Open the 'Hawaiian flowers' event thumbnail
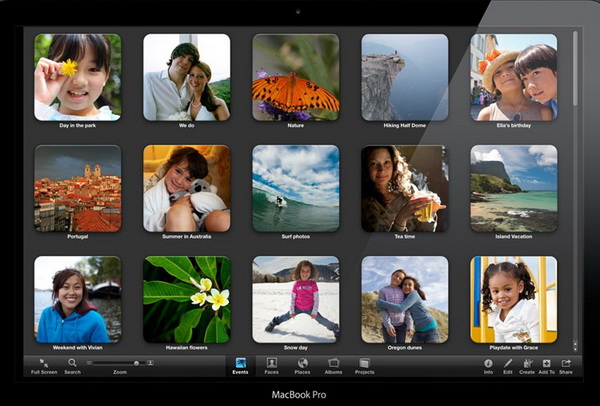Image resolution: width=600 pixels, height=406 pixels. [186, 299]
